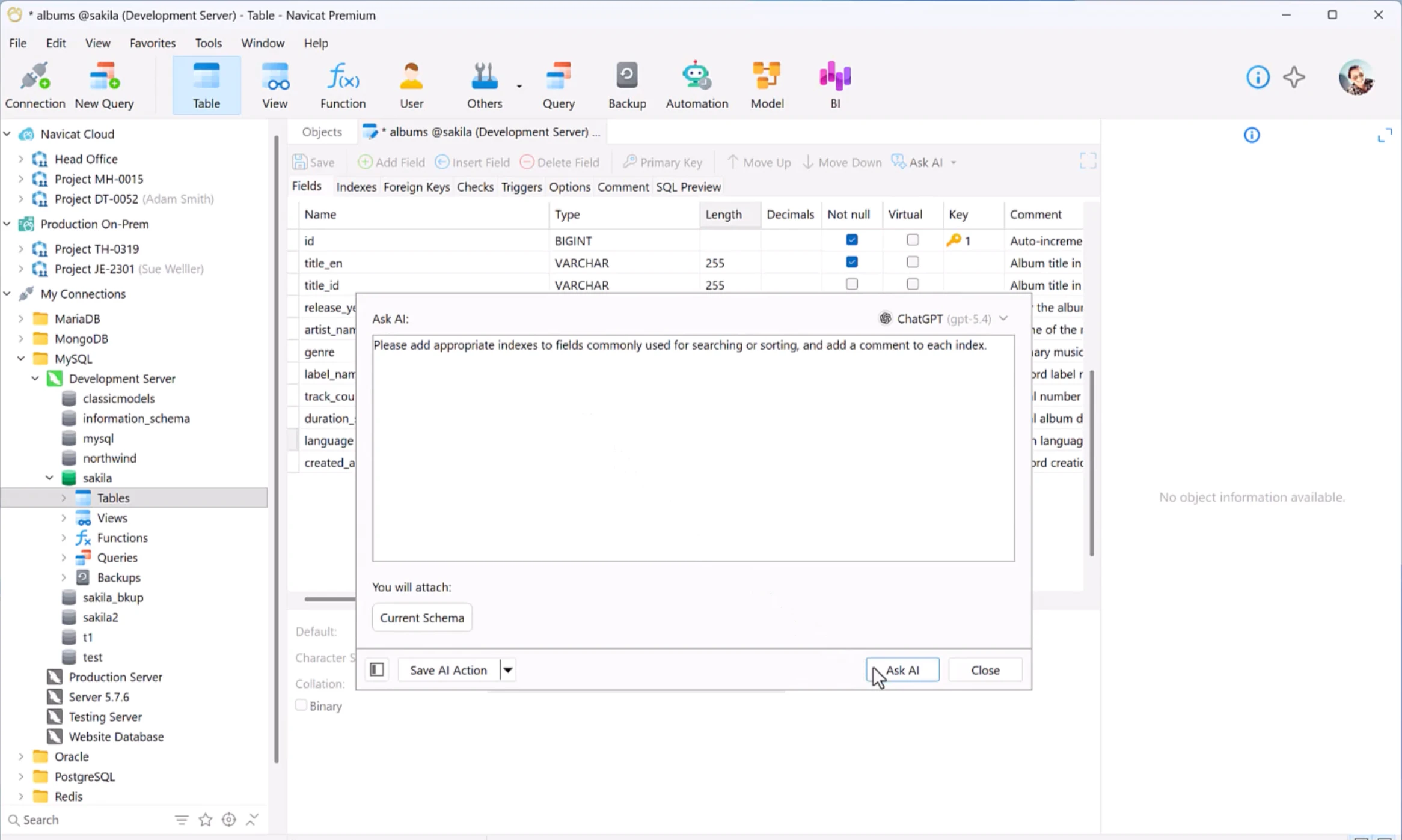This screenshot has width=1402, height=840.
Task: Toggle the side pane icon in Ask AI dialog
Action: coord(377,669)
